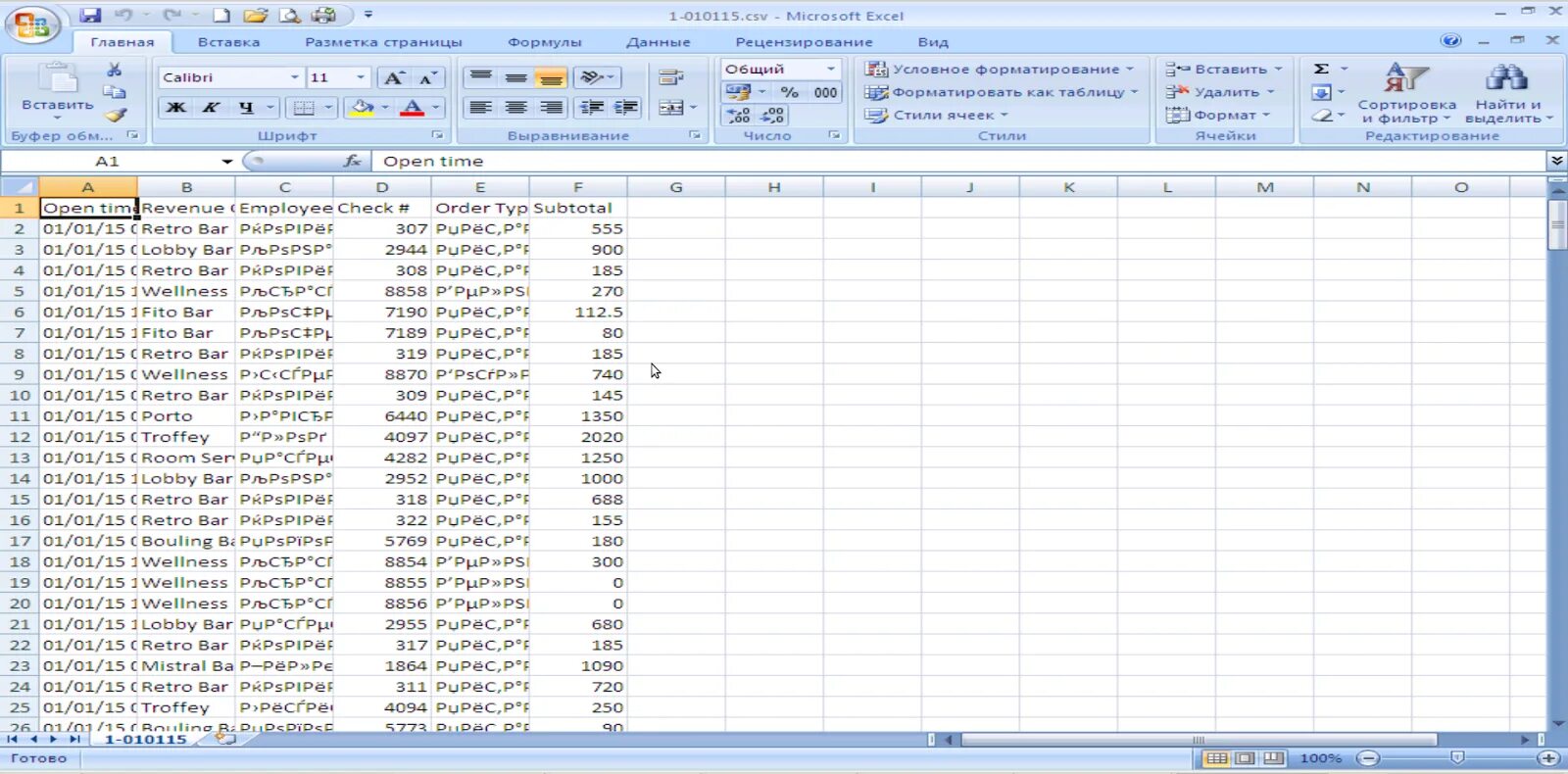Cut selection with the scissors icon
The height and width of the screenshot is (774, 1568).
[115, 70]
